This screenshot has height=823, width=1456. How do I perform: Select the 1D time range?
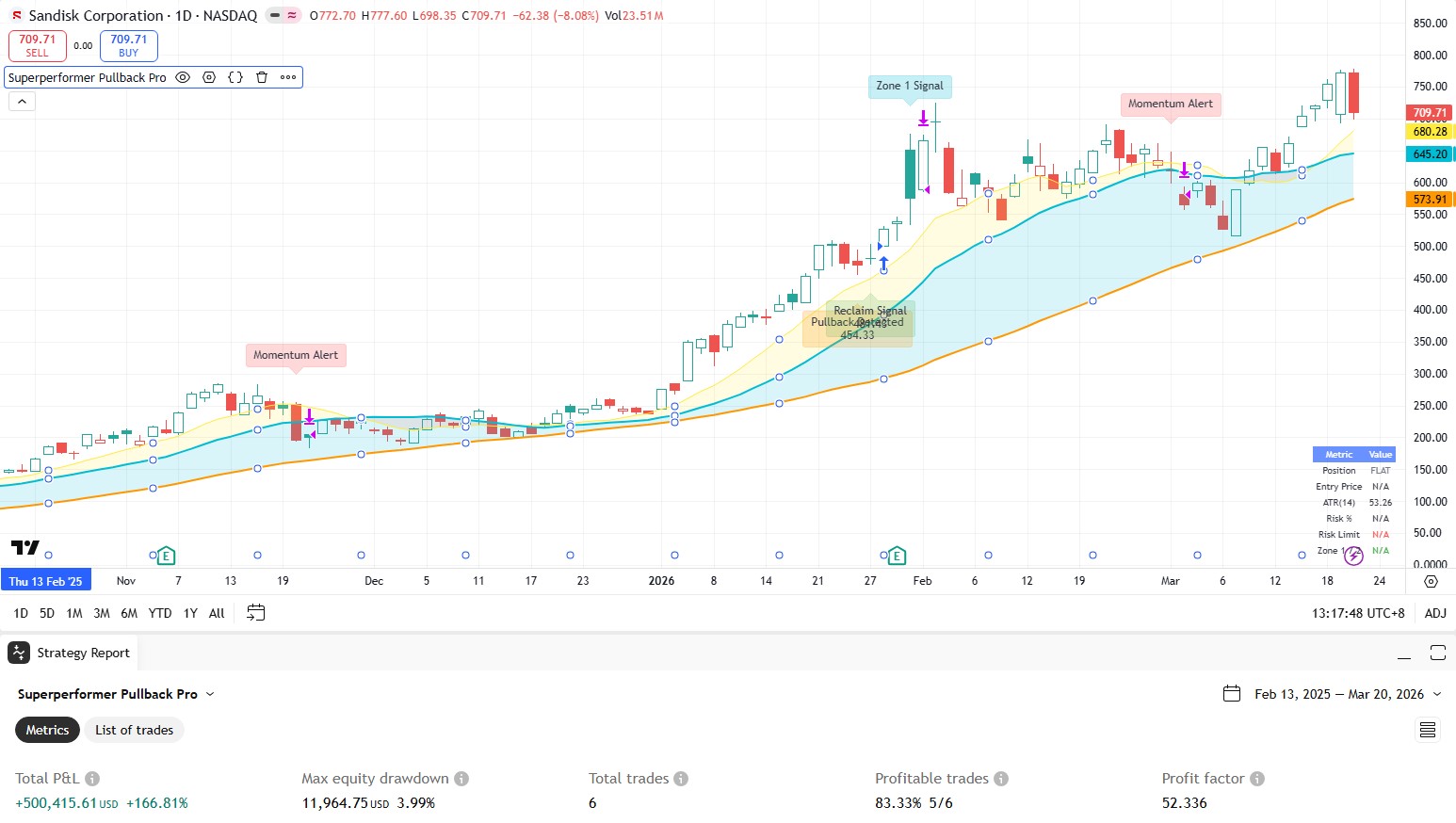21,613
